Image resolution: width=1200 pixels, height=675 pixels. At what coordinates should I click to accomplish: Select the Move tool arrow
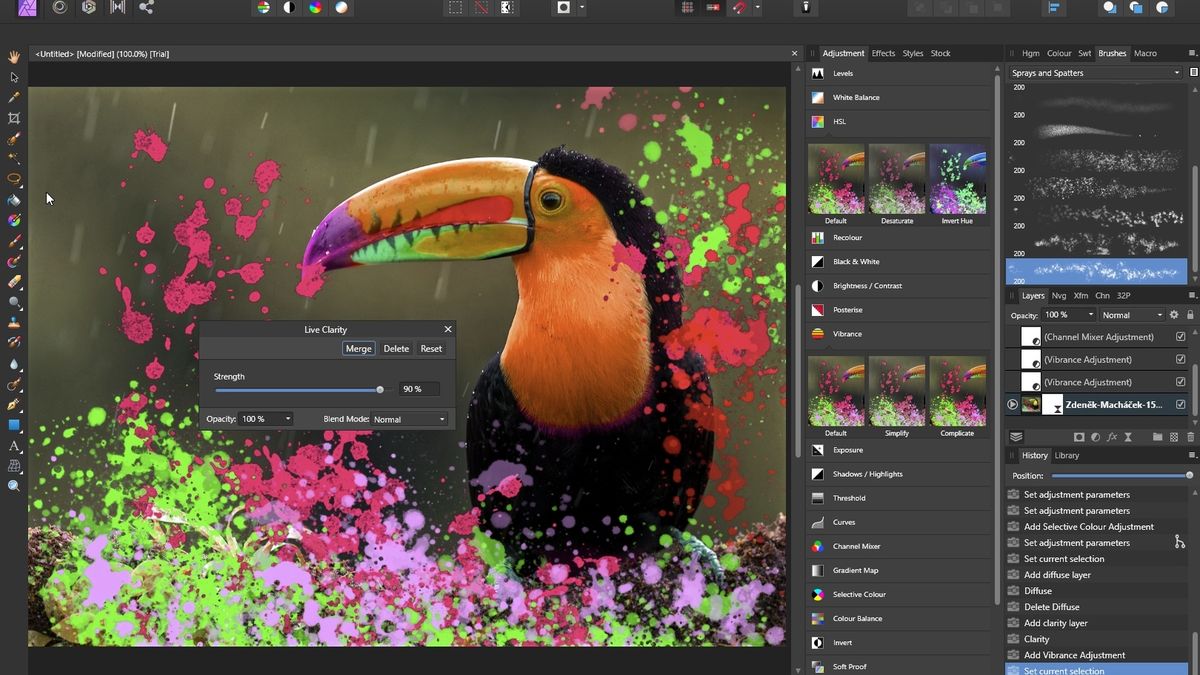point(14,77)
